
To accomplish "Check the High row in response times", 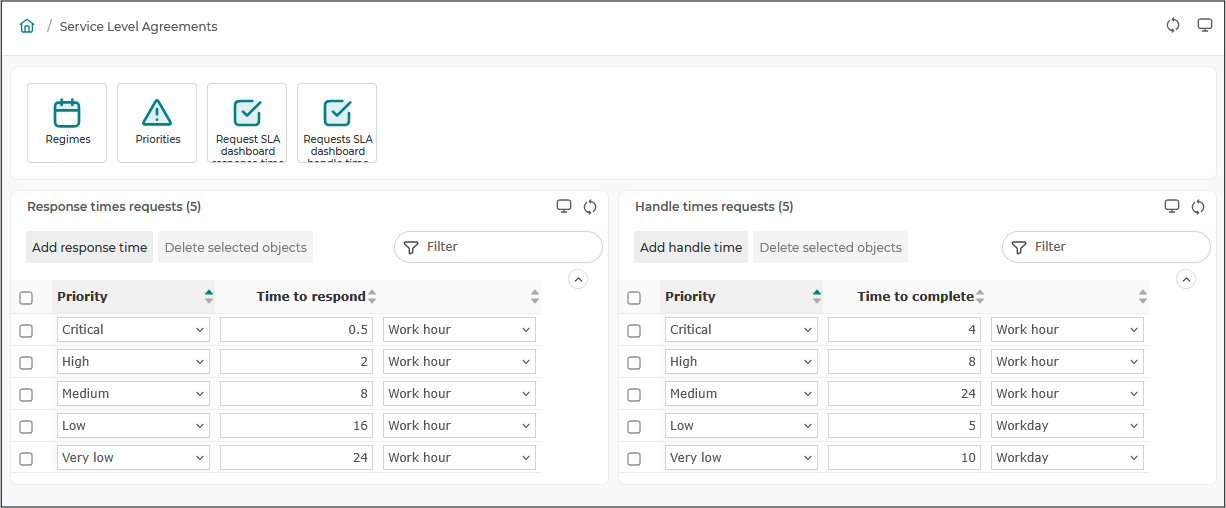I will click(26, 363).
